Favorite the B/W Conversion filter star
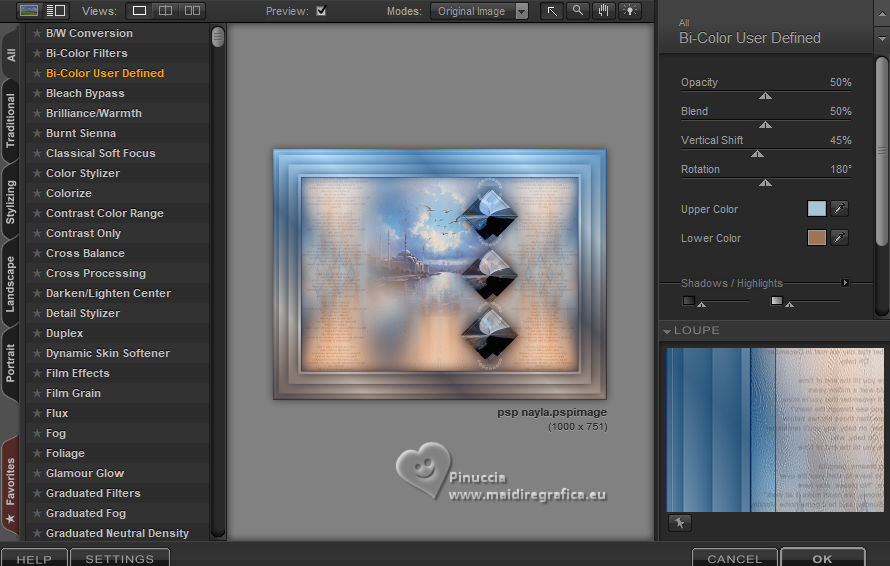Screen dimensions: 890x566 [37, 33]
